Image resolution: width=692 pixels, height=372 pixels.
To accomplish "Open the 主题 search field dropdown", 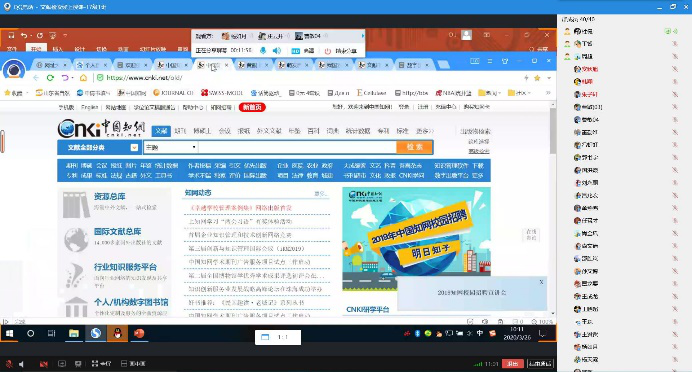I will [170, 147].
